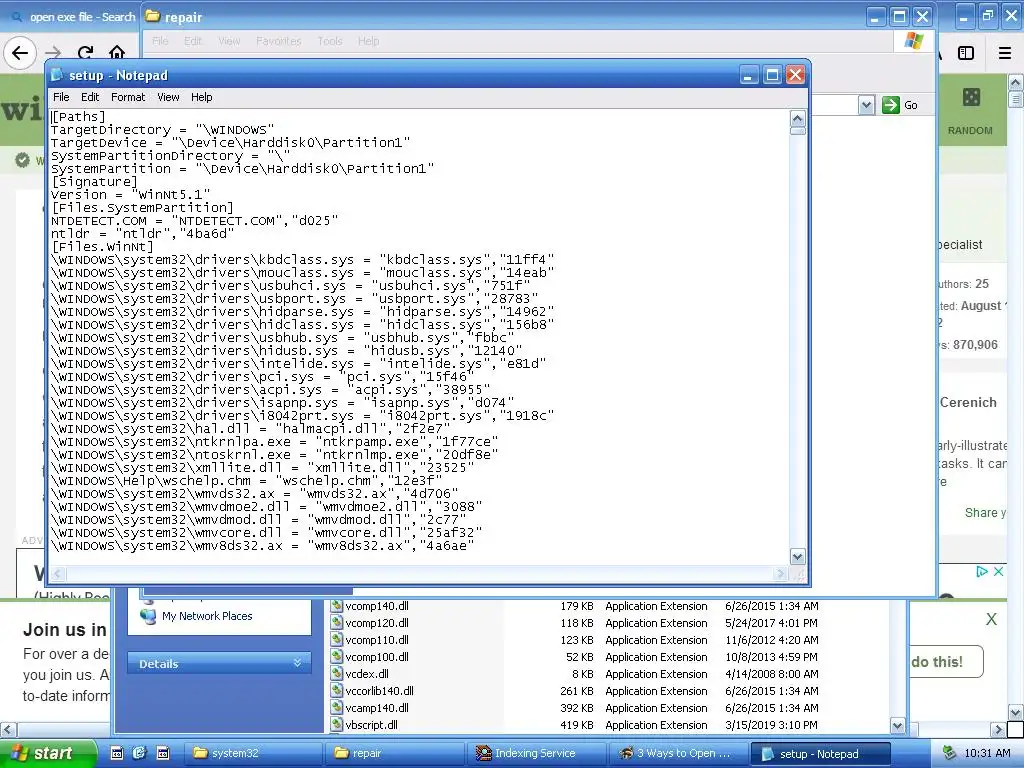
Task: Click the Start button
Action: (47, 753)
